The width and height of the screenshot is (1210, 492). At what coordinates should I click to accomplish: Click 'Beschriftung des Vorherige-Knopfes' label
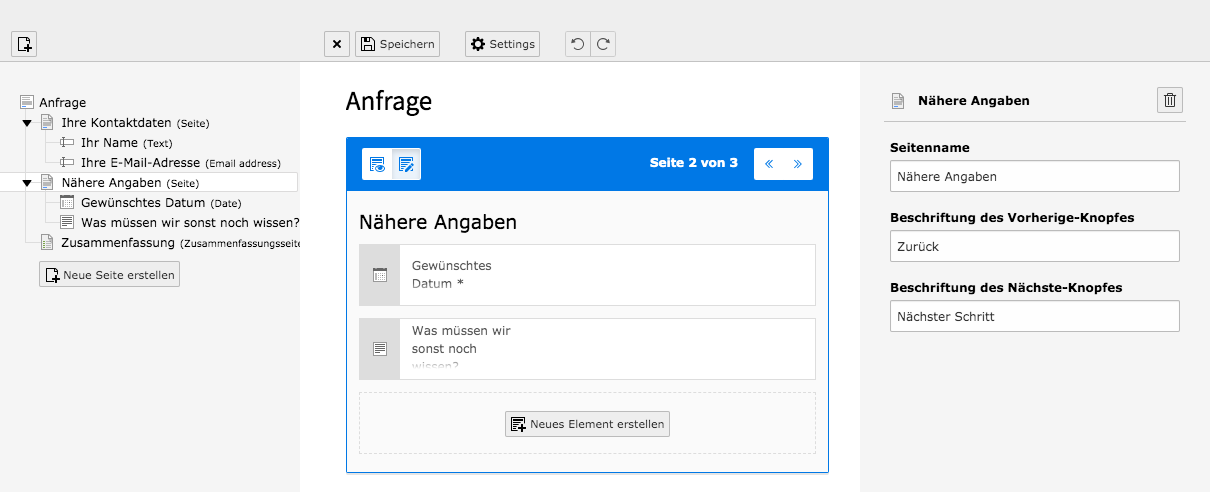[x=1012, y=218]
